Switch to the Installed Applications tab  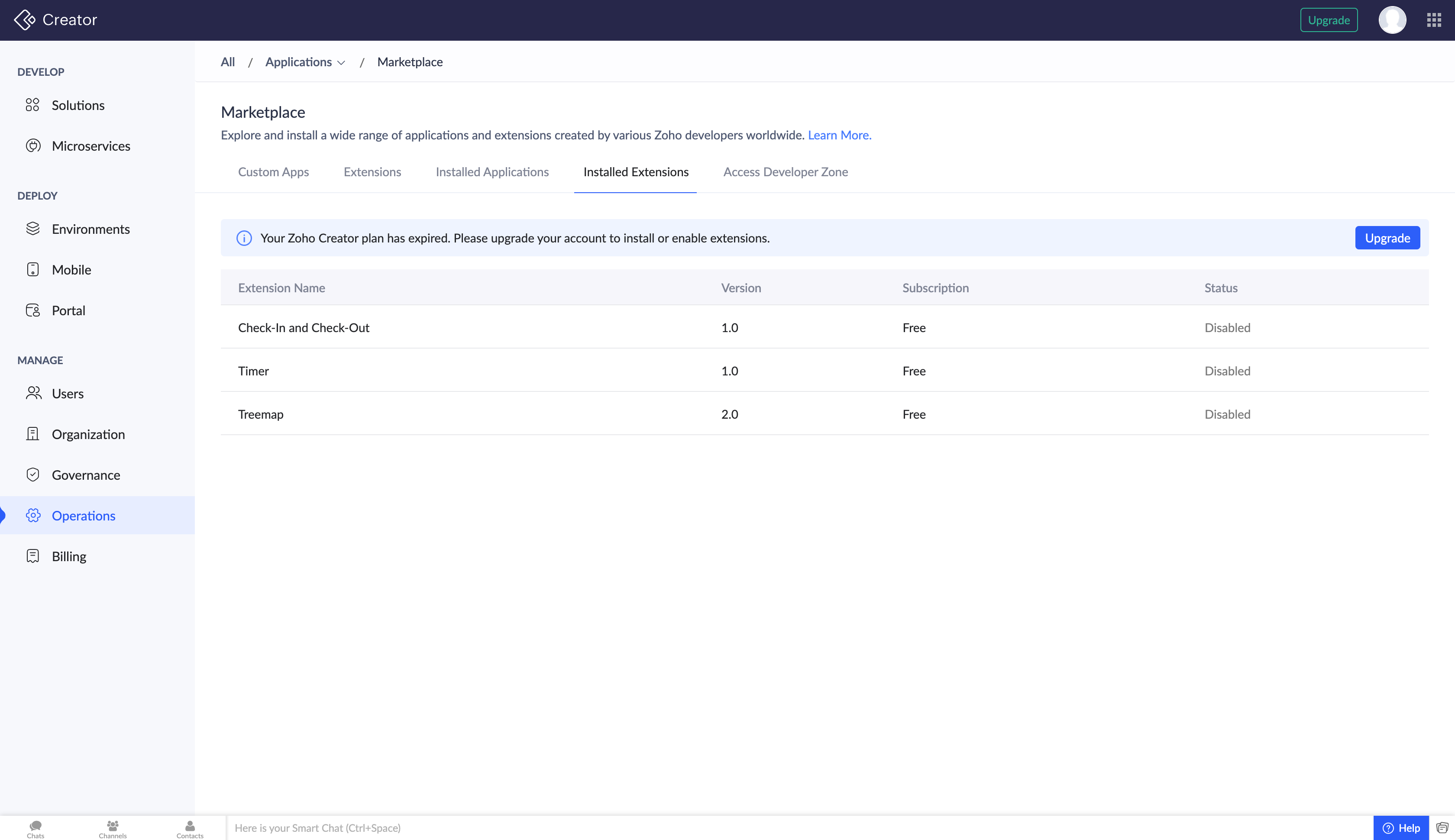[492, 172]
